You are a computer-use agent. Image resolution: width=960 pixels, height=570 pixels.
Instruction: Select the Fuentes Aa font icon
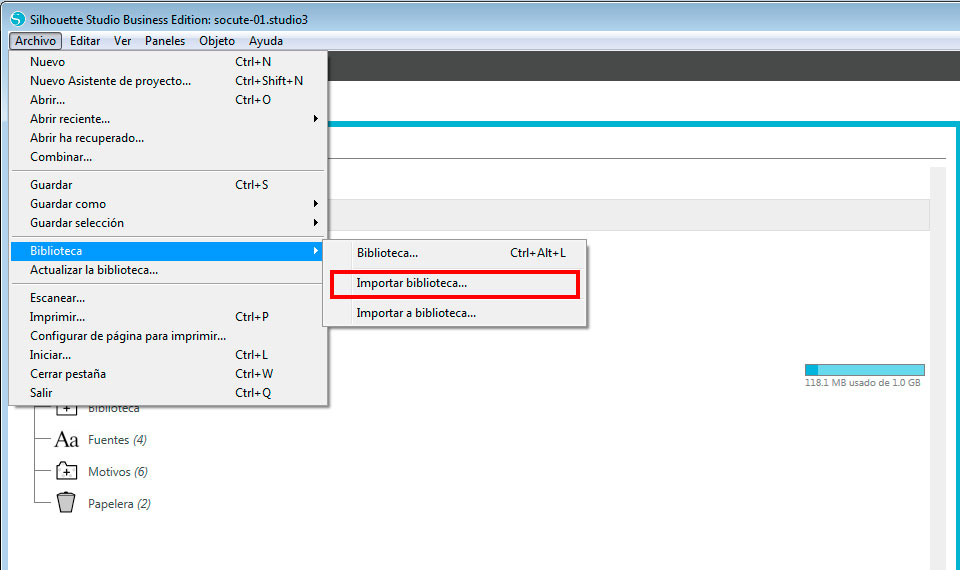66,440
